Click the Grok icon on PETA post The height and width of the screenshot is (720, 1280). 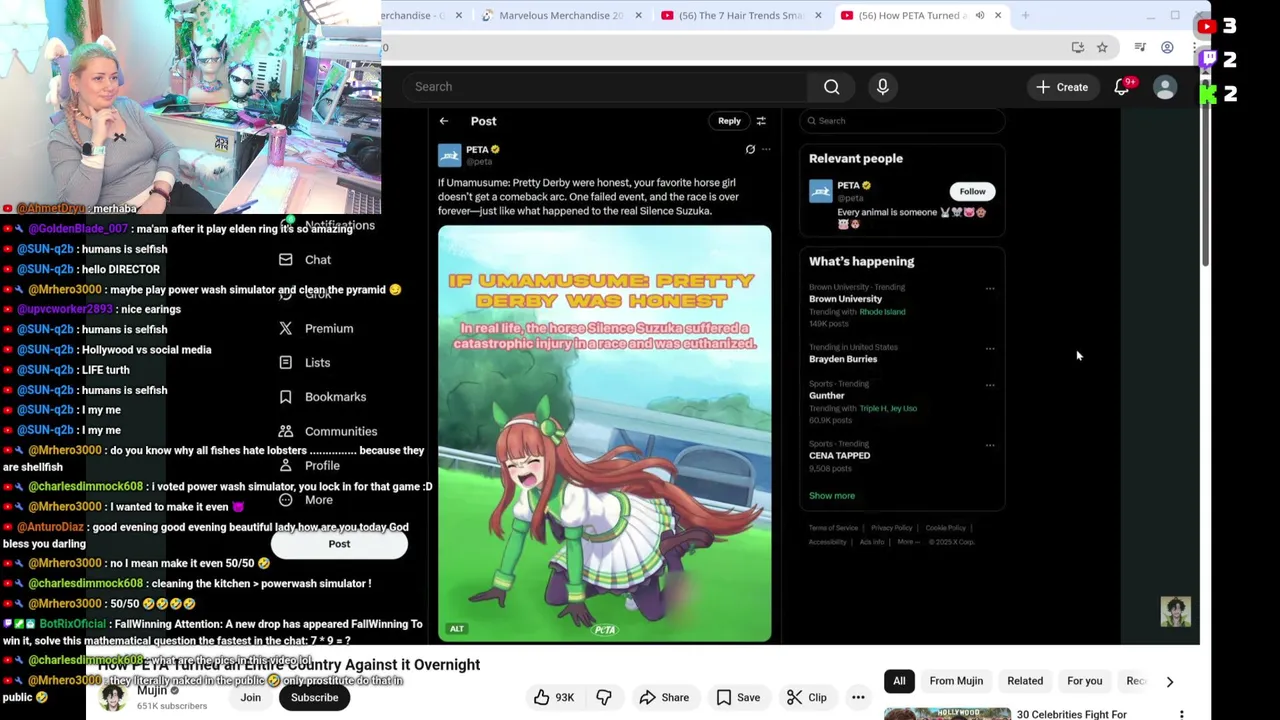click(750, 149)
